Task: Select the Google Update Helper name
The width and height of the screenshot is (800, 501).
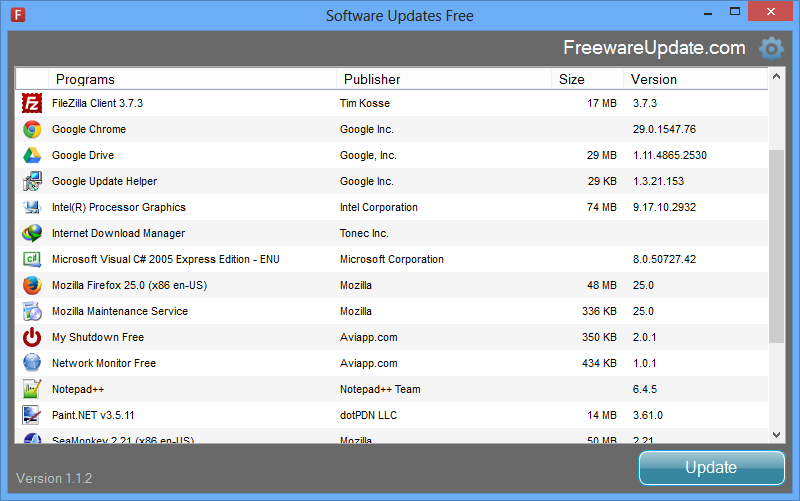Action: pos(105,181)
